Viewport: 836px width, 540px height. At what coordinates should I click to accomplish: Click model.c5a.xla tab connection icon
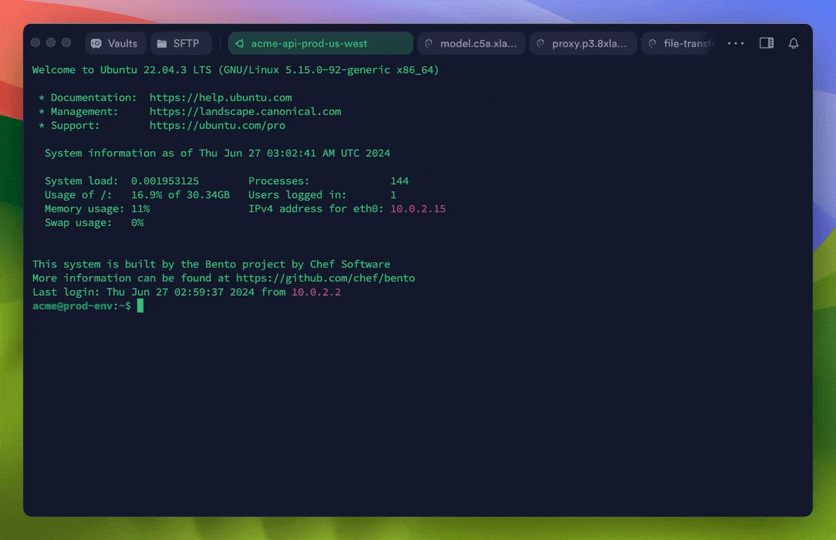(x=429, y=44)
